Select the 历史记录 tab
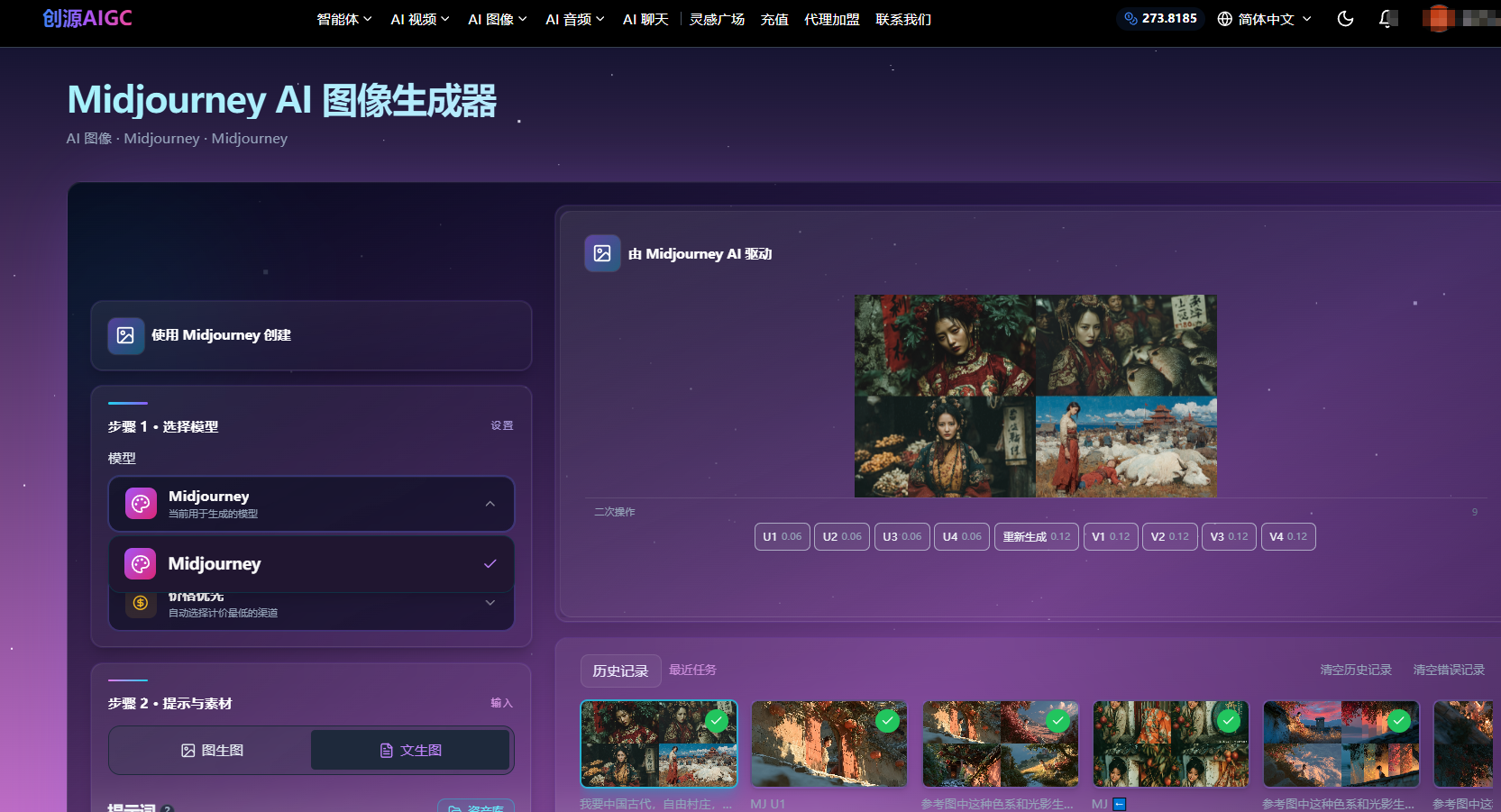1501x812 pixels. pyautogui.click(x=621, y=671)
